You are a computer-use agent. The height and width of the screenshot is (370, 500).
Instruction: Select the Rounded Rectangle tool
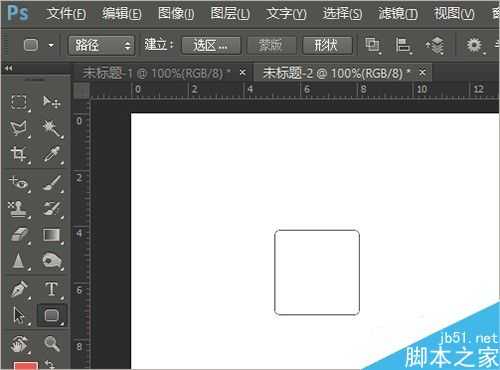pyautogui.click(x=52, y=315)
